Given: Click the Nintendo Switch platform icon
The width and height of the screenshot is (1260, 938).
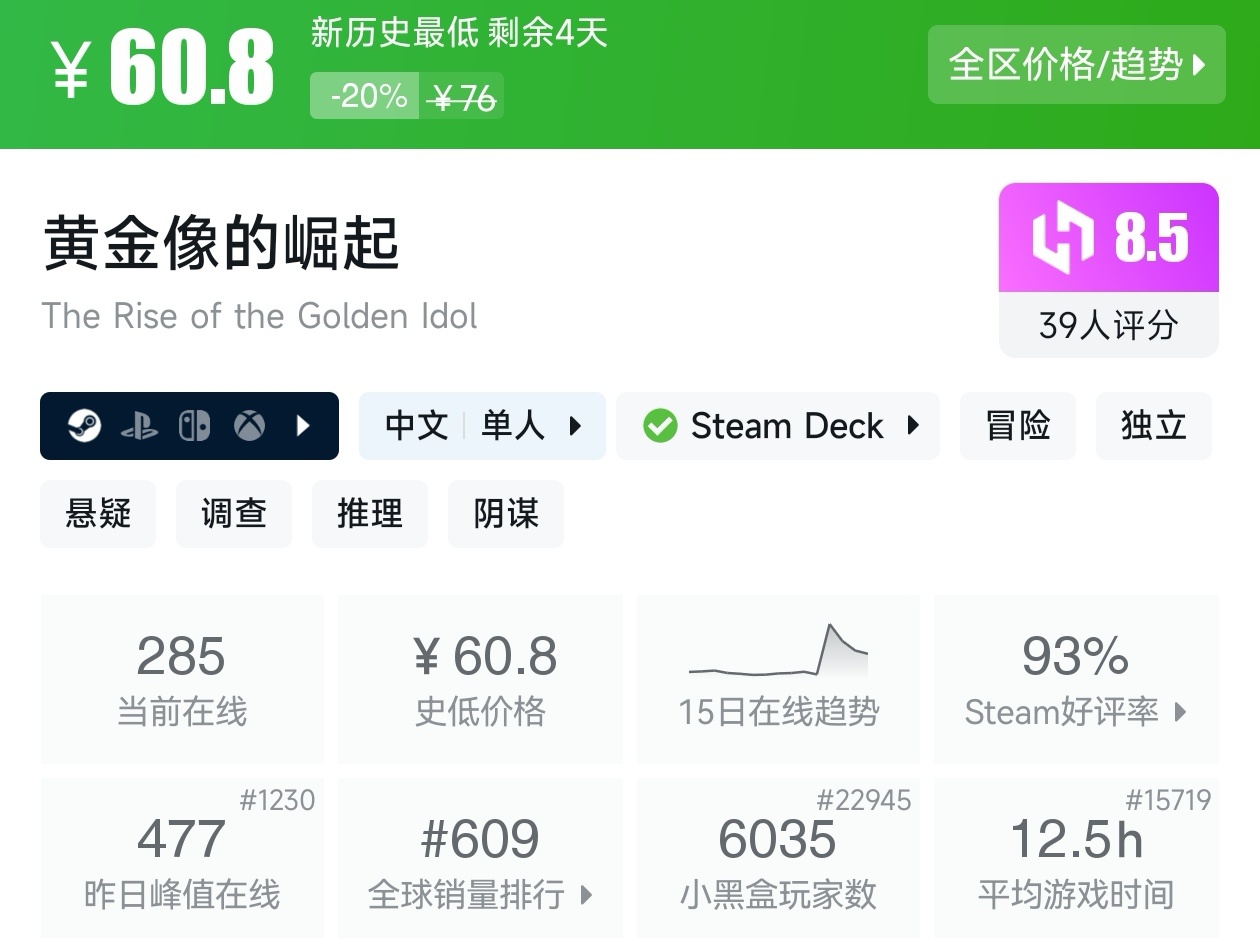Looking at the screenshot, I should (194, 427).
